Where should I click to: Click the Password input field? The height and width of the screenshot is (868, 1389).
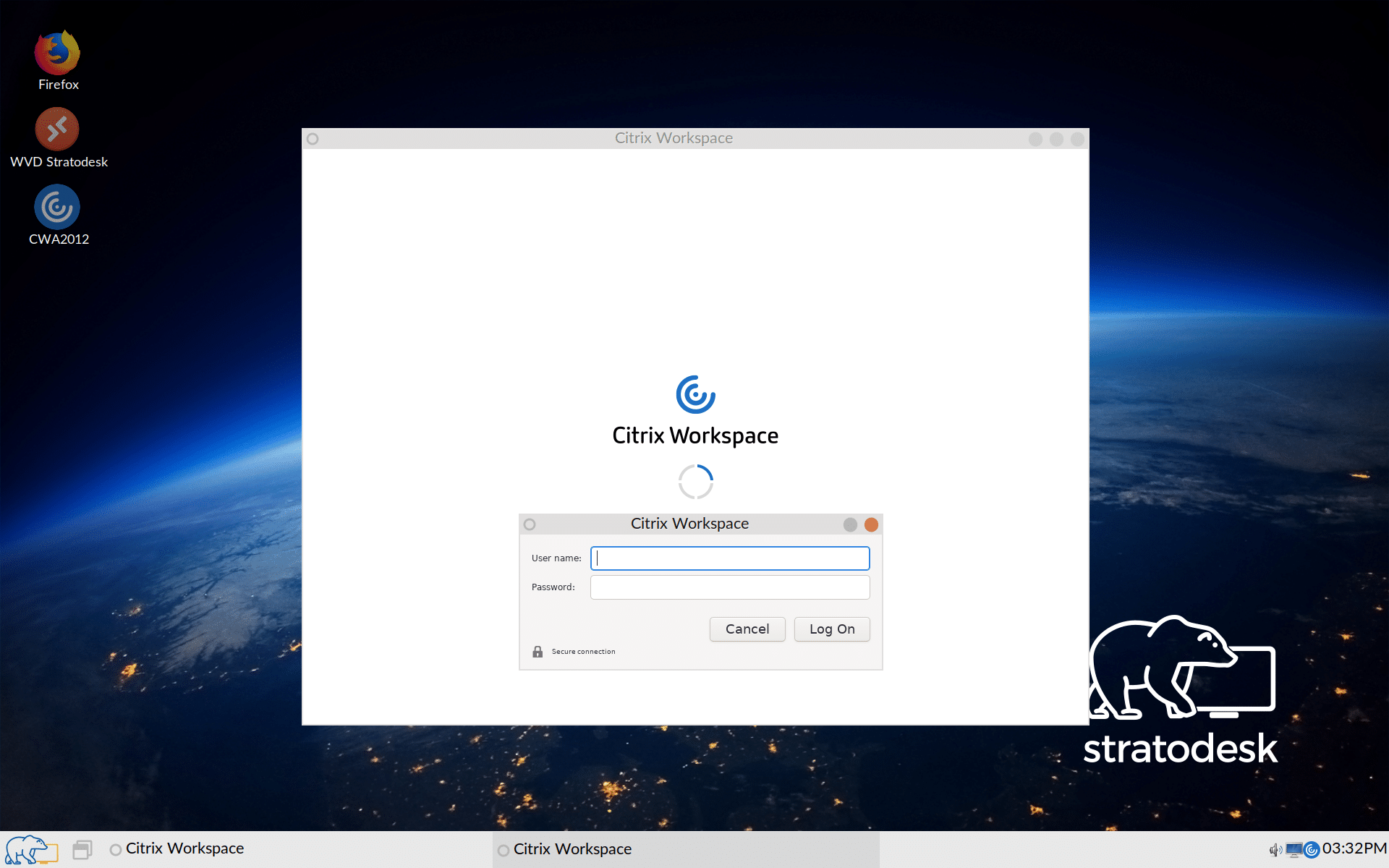[x=730, y=587]
